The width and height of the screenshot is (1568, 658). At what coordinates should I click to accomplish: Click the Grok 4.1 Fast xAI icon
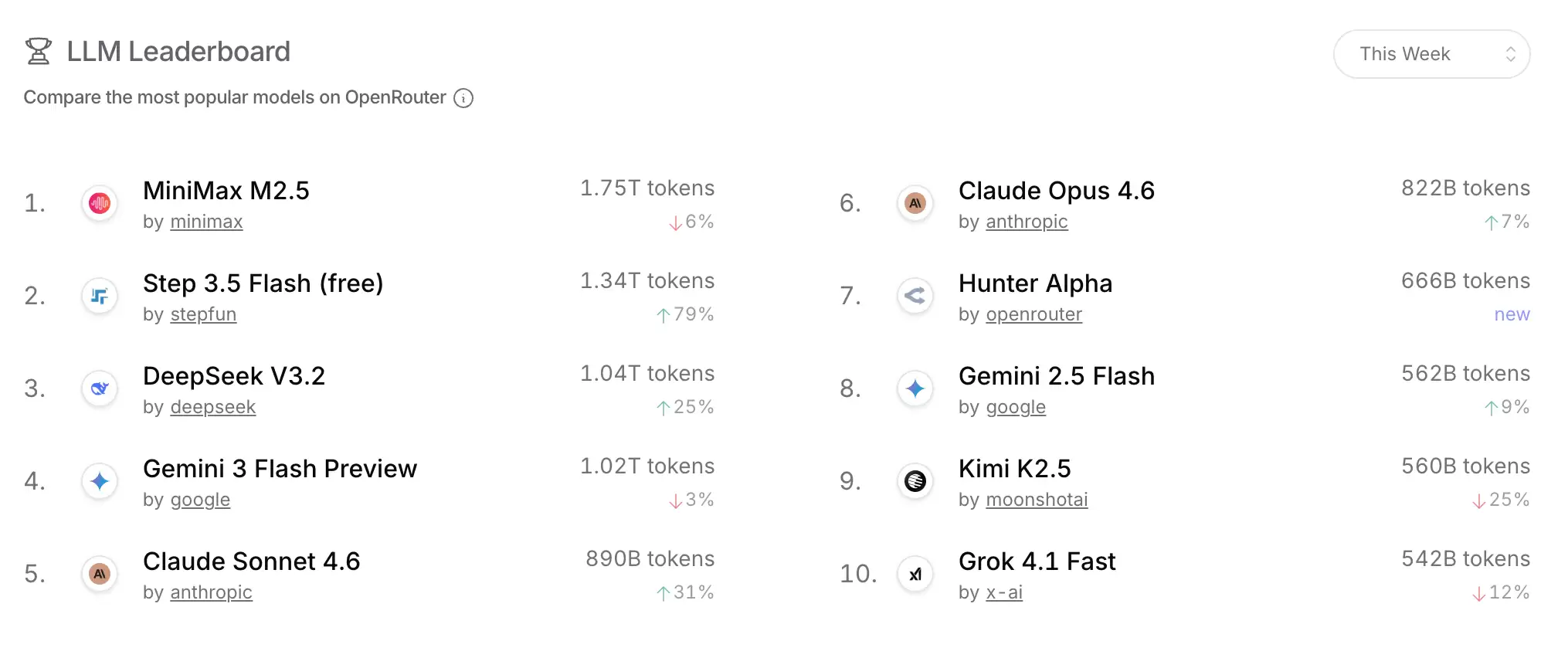(915, 574)
